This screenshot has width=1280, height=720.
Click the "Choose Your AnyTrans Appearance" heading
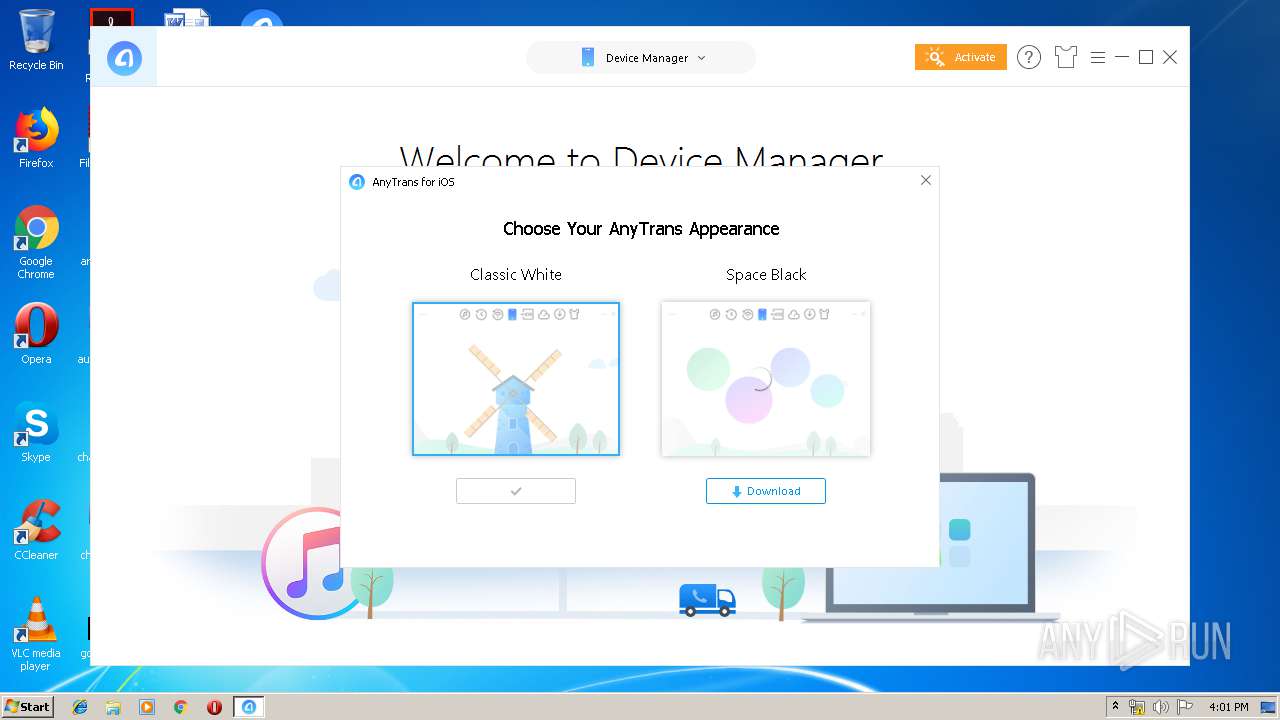coord(641,229)
